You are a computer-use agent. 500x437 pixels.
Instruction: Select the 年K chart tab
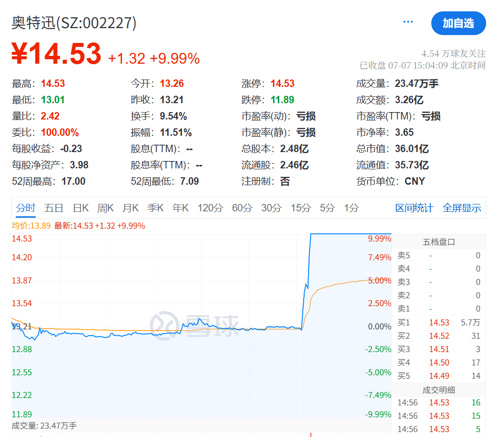pyautogui.click(x=180, y=208)
